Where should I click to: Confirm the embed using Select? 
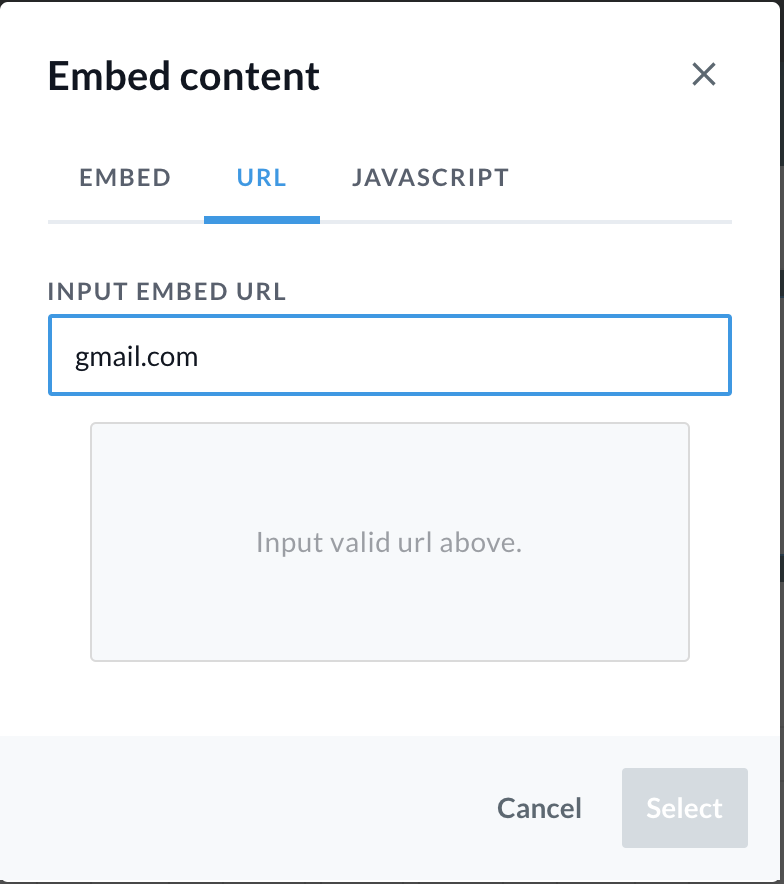pos(684,808)
